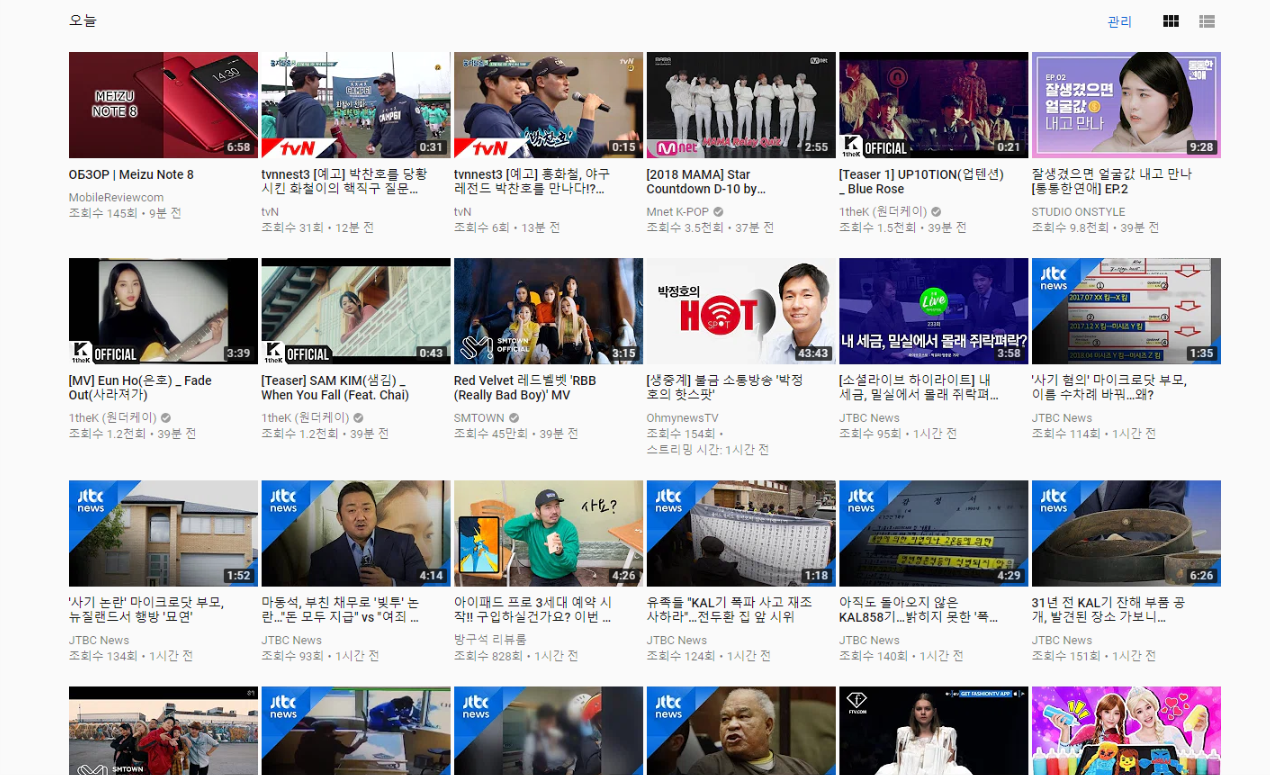Play the 박정호의 핫스팟 live stream
Screen dimensions: 1270x775
click(x=740, y=310)
